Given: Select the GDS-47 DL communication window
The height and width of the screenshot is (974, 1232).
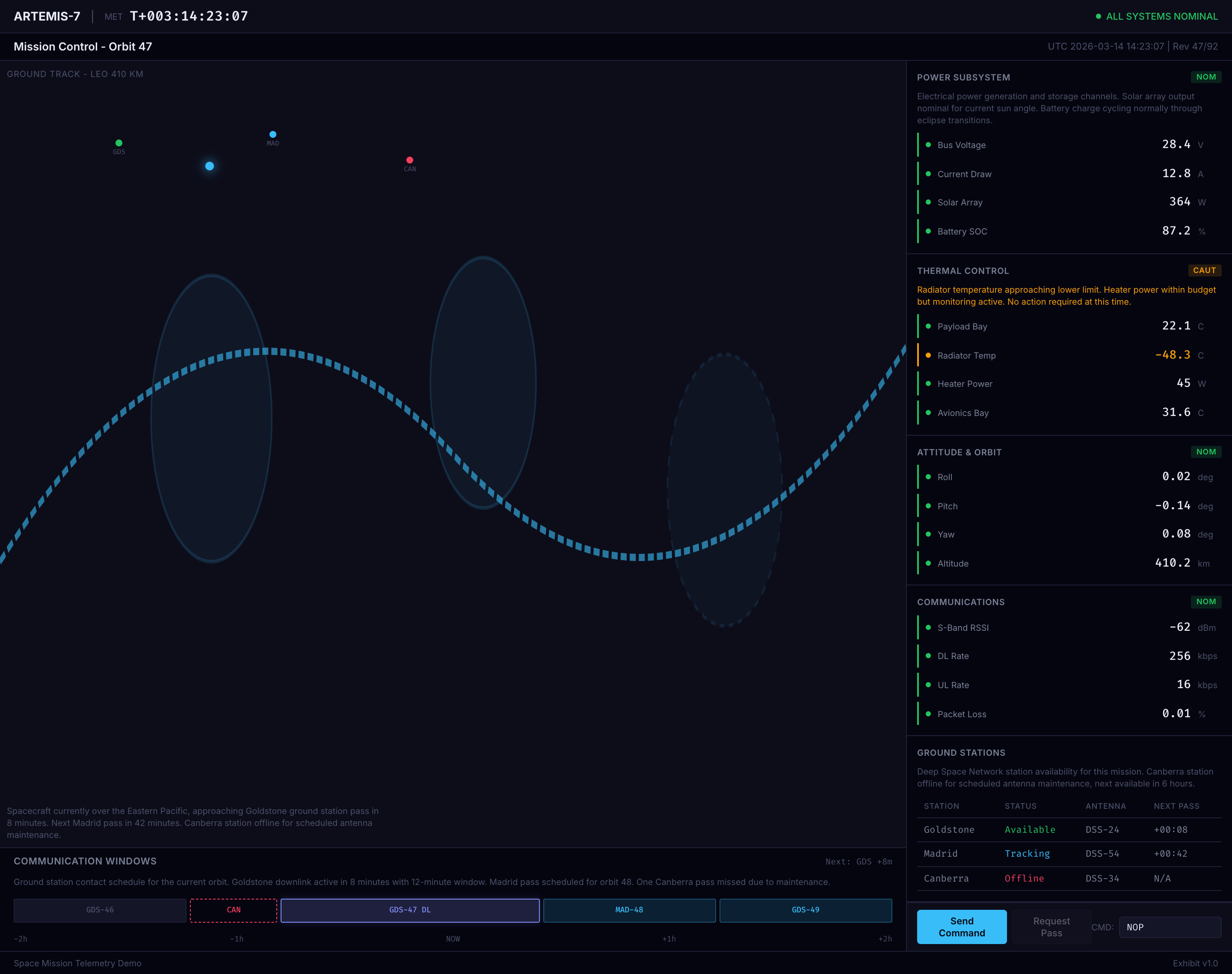Looking at the screenshot, I should (x=409, y=910).
